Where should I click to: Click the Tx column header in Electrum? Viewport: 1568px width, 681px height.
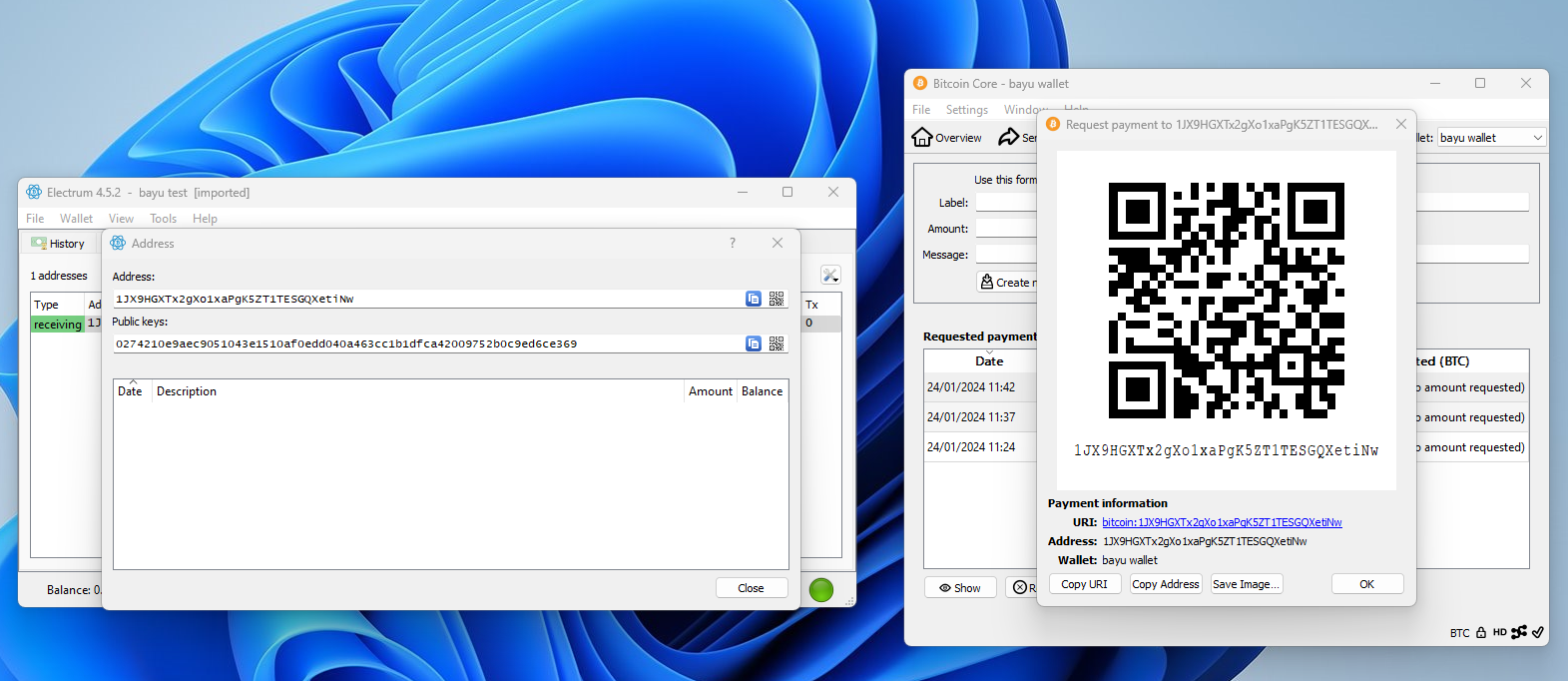[811, 305]
